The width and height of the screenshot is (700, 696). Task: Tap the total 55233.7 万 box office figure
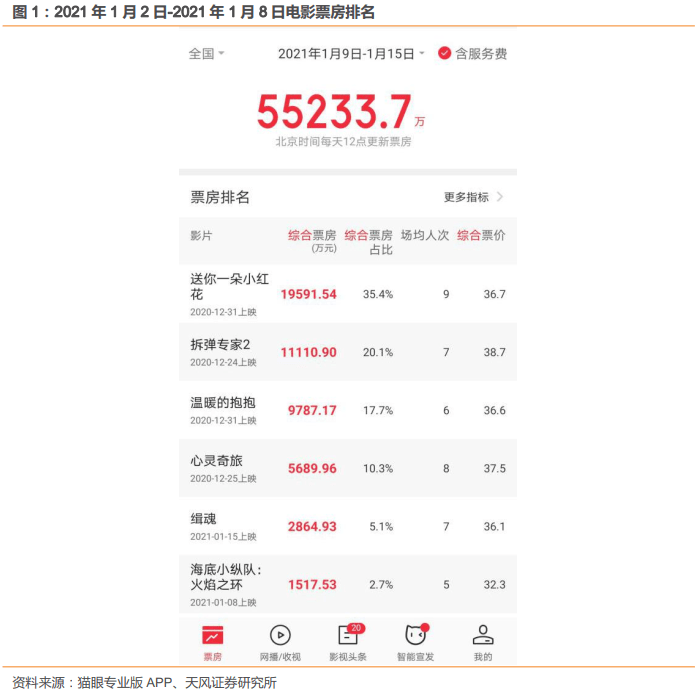341,111
